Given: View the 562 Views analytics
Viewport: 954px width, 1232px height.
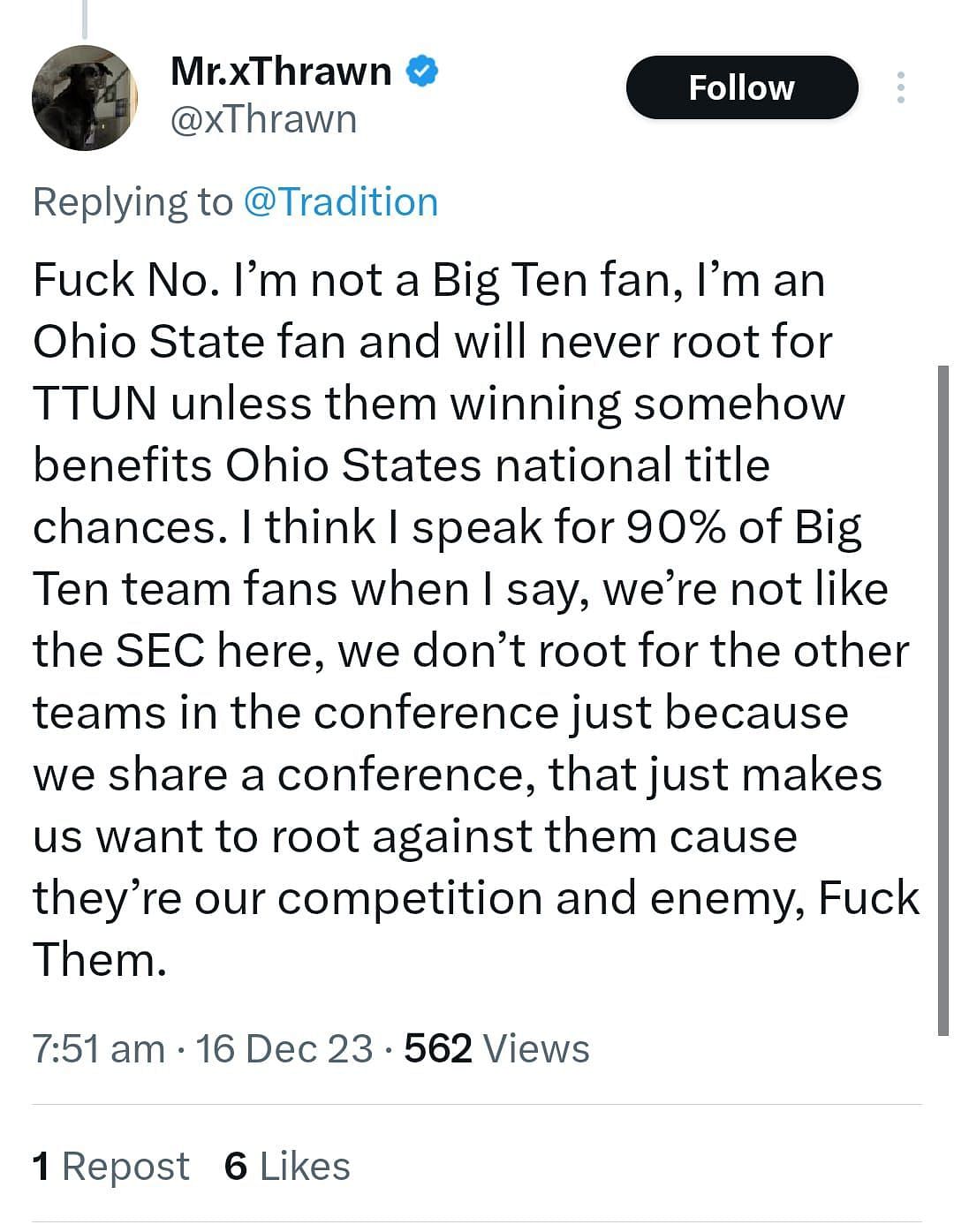Looking at the screenshot, I should click(x=496, y=1049).
